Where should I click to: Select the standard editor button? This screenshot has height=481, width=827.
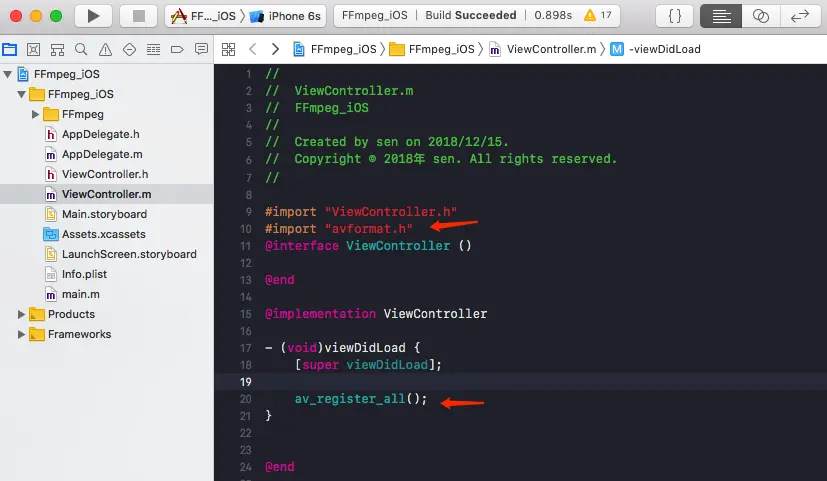721,16
